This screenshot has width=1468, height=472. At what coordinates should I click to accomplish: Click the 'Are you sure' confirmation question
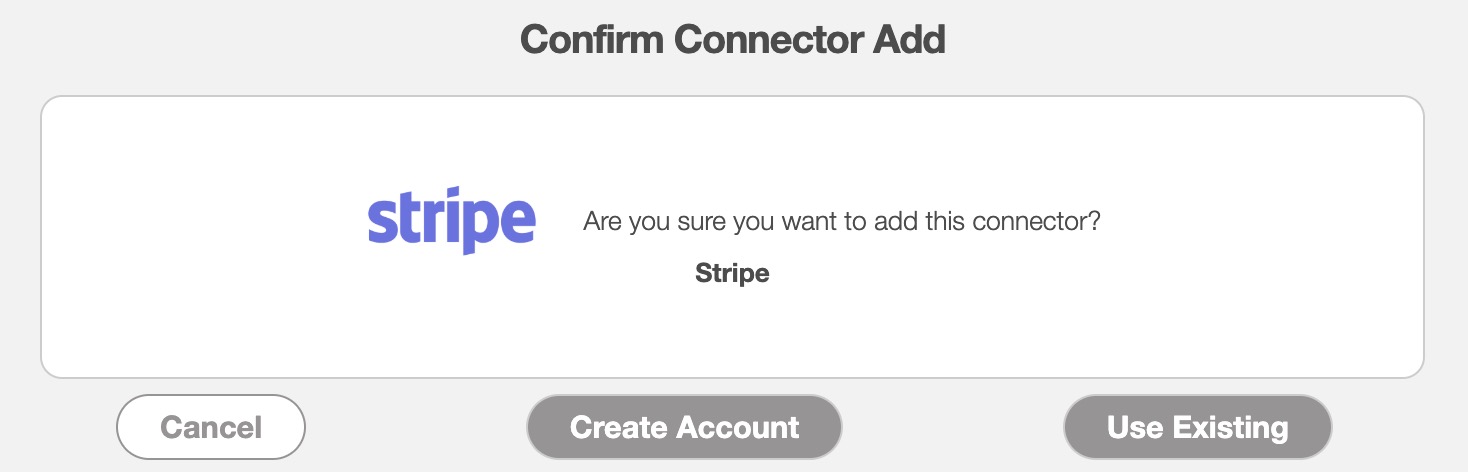tap(841, 220)
